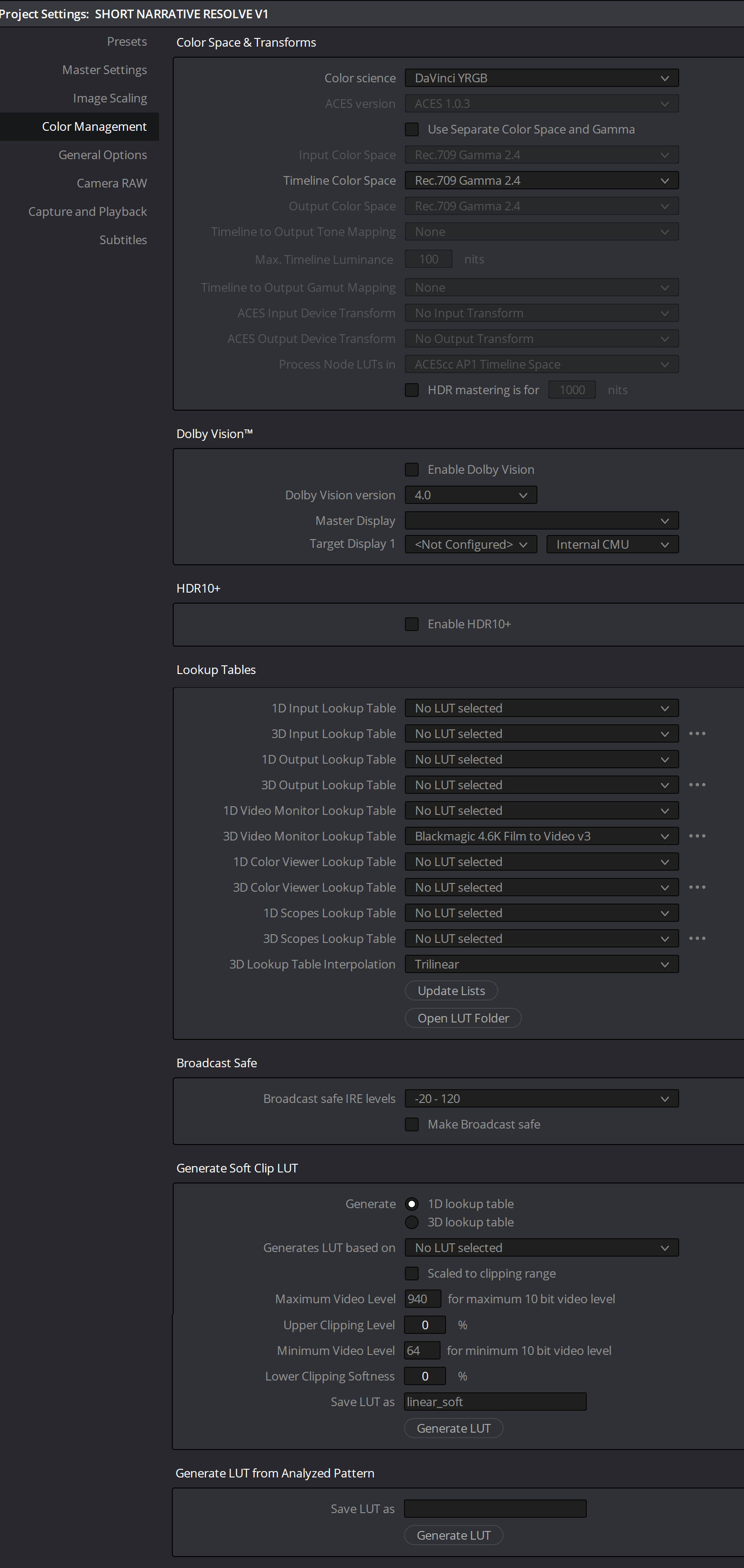Open 1D Input Lookup Table dropdown
Image resolution: width=744 pixels, height=1568 pixels.
tap(542, 708)
